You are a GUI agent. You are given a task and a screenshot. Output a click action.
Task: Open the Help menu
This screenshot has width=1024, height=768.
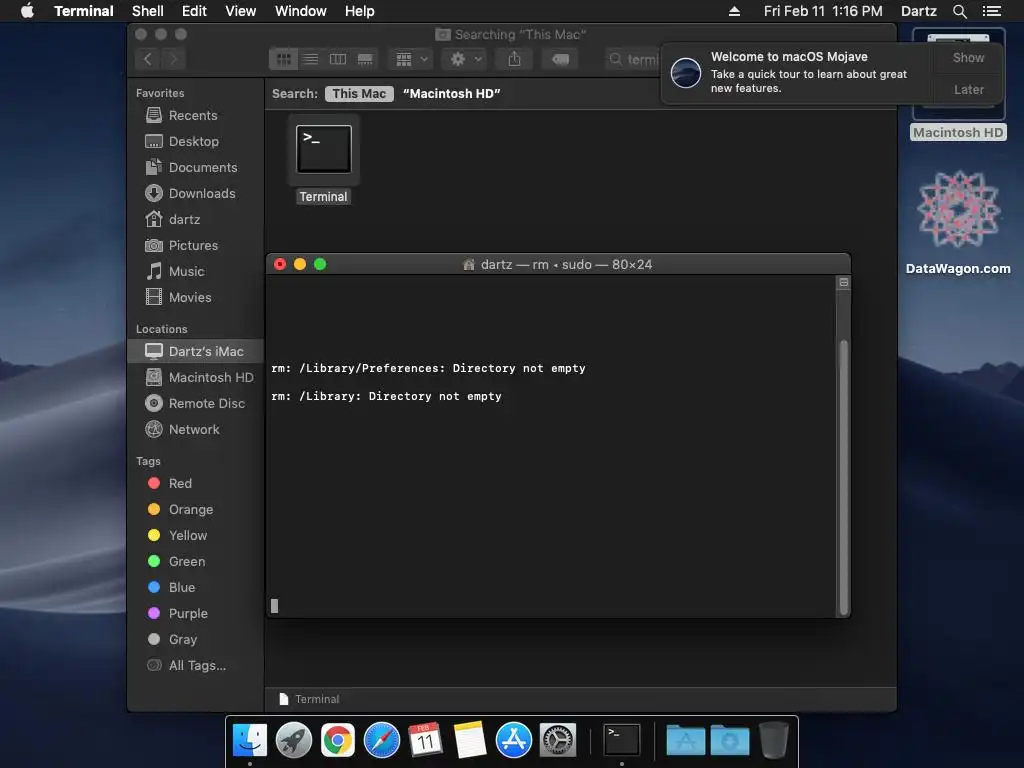[x=359, y=11]
